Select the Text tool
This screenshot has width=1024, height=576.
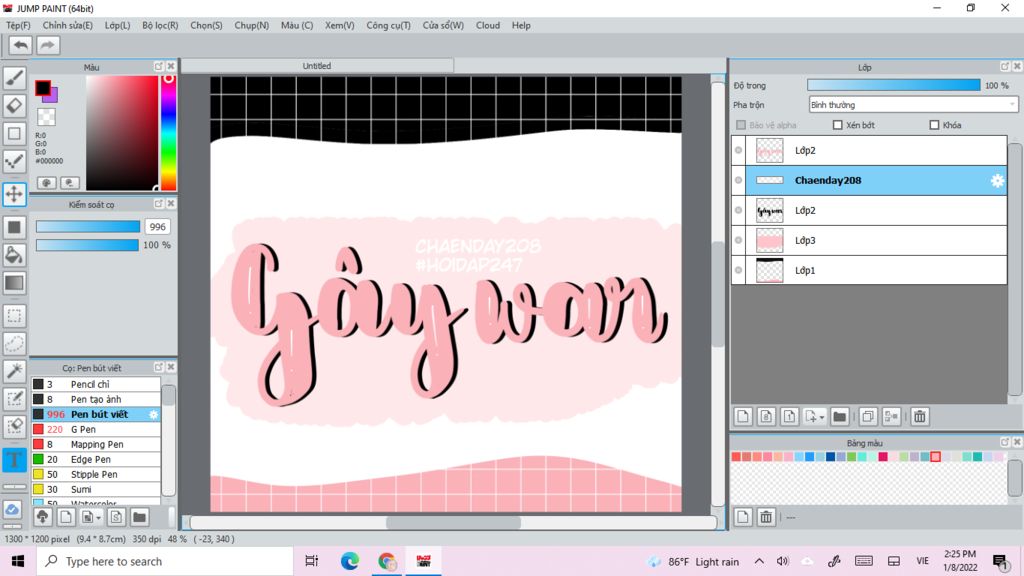[x=14, y=459]
